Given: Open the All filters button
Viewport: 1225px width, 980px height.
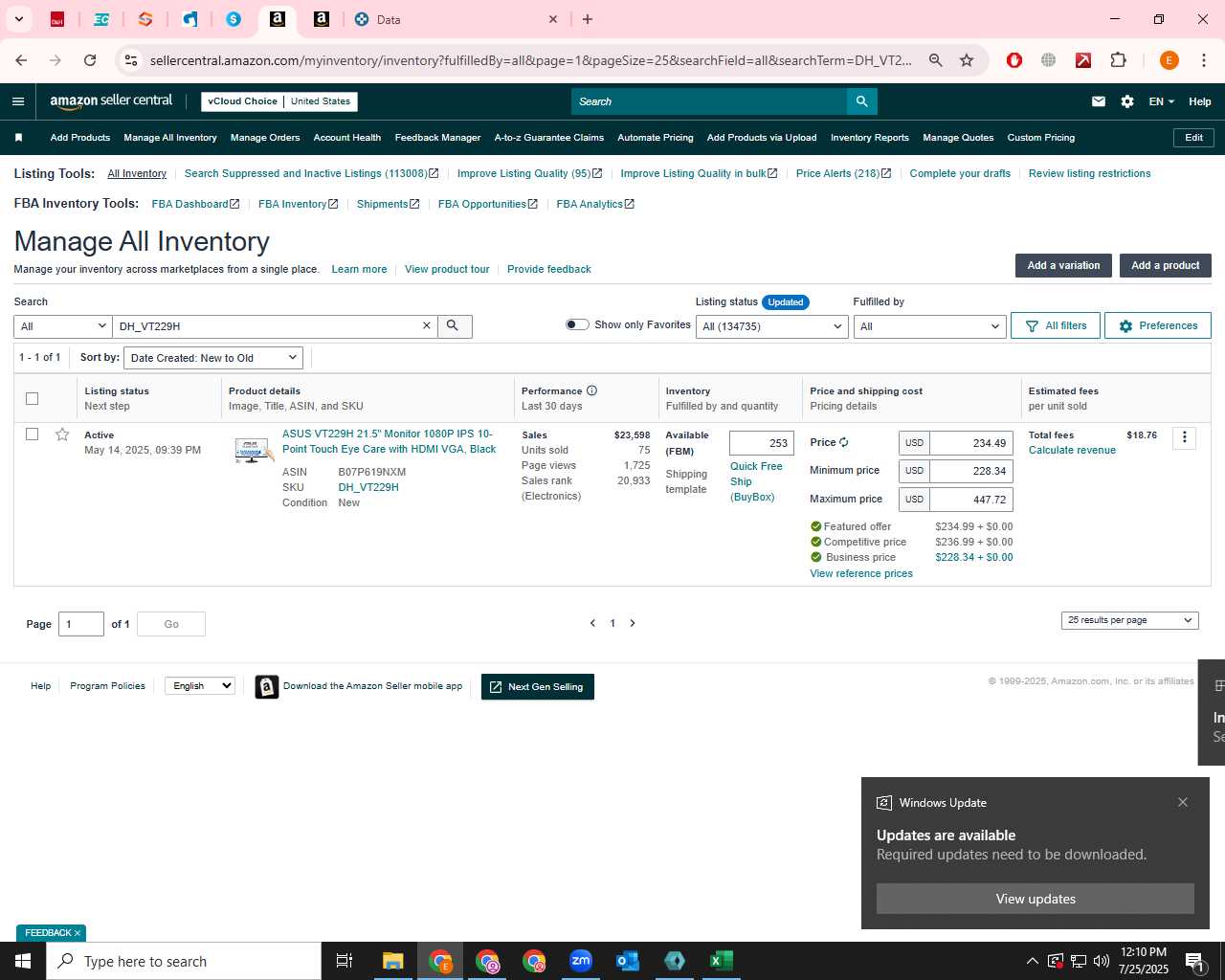Looking at the screenshot, I should click(x=1056, y=325).
